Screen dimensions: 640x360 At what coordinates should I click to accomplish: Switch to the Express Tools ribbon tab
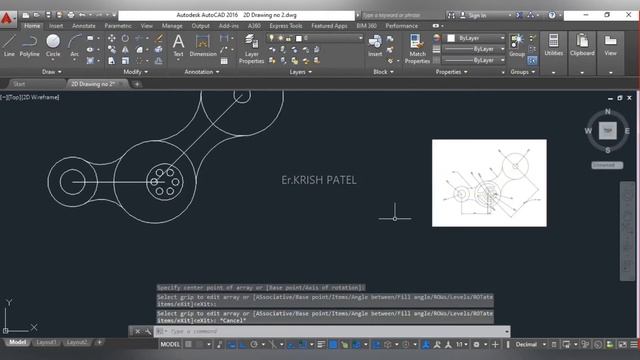286,26
